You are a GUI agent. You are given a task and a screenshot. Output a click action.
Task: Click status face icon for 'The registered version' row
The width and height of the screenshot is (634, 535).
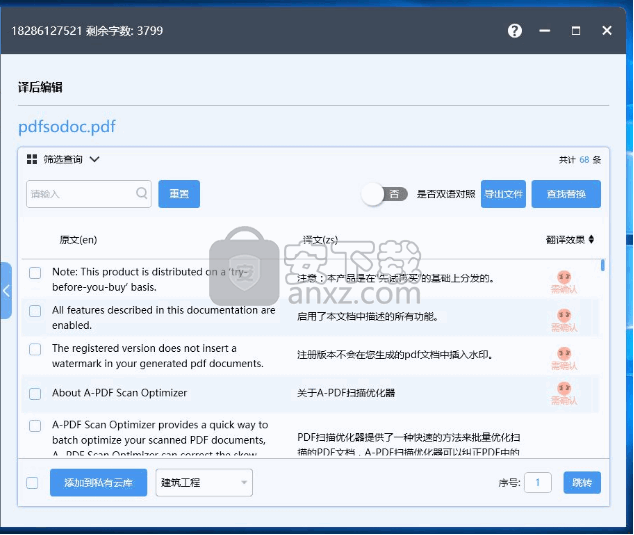coord(564,354)
